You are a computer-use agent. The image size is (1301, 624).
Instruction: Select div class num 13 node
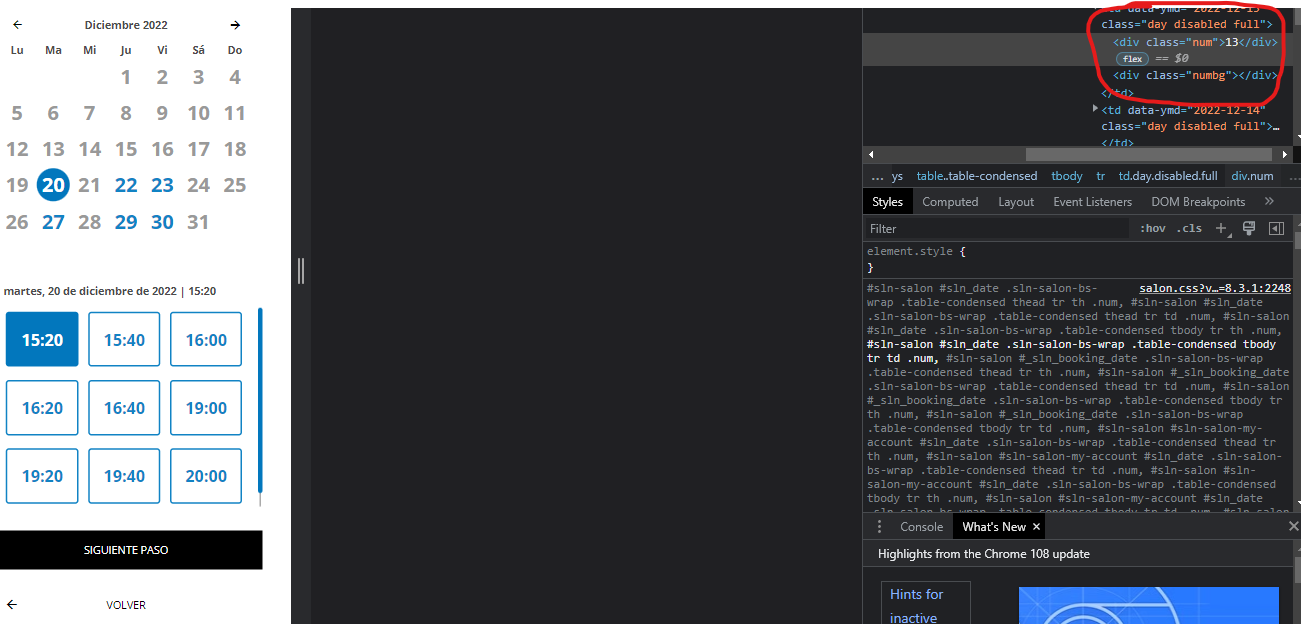1195,42
